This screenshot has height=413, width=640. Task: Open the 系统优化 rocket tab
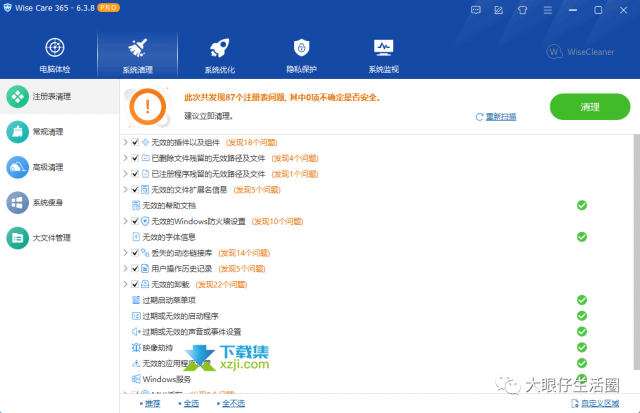coord(220,55)
